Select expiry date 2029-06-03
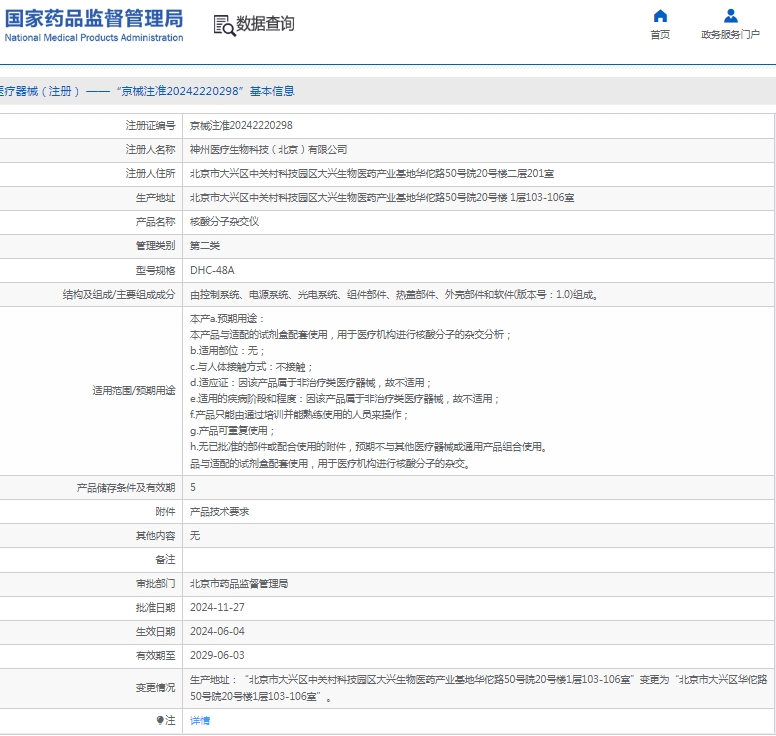Viewport: 776px width, 736px height. 217,656
